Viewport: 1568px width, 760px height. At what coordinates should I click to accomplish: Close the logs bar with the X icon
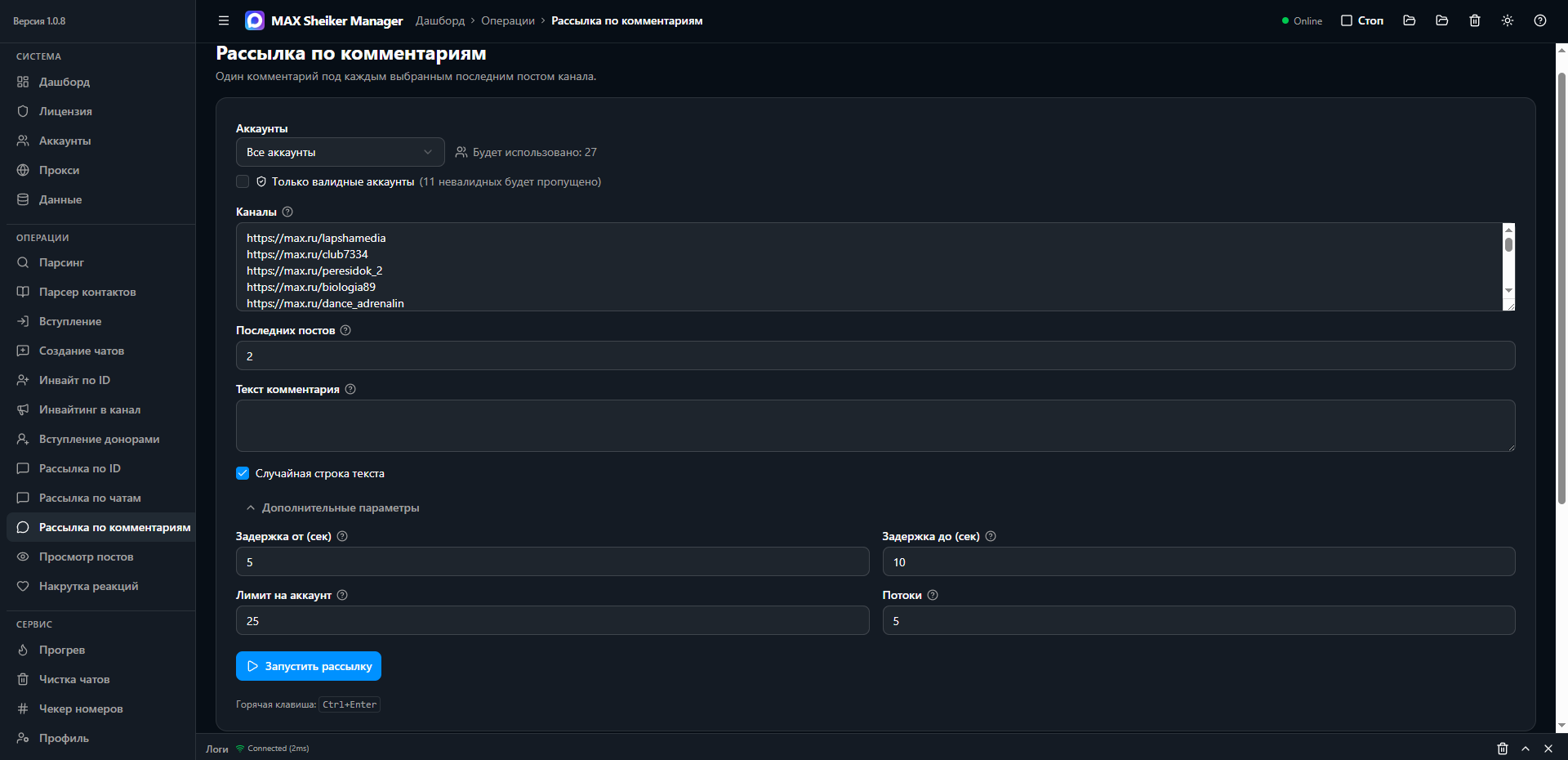click(x=1548, y=749)
